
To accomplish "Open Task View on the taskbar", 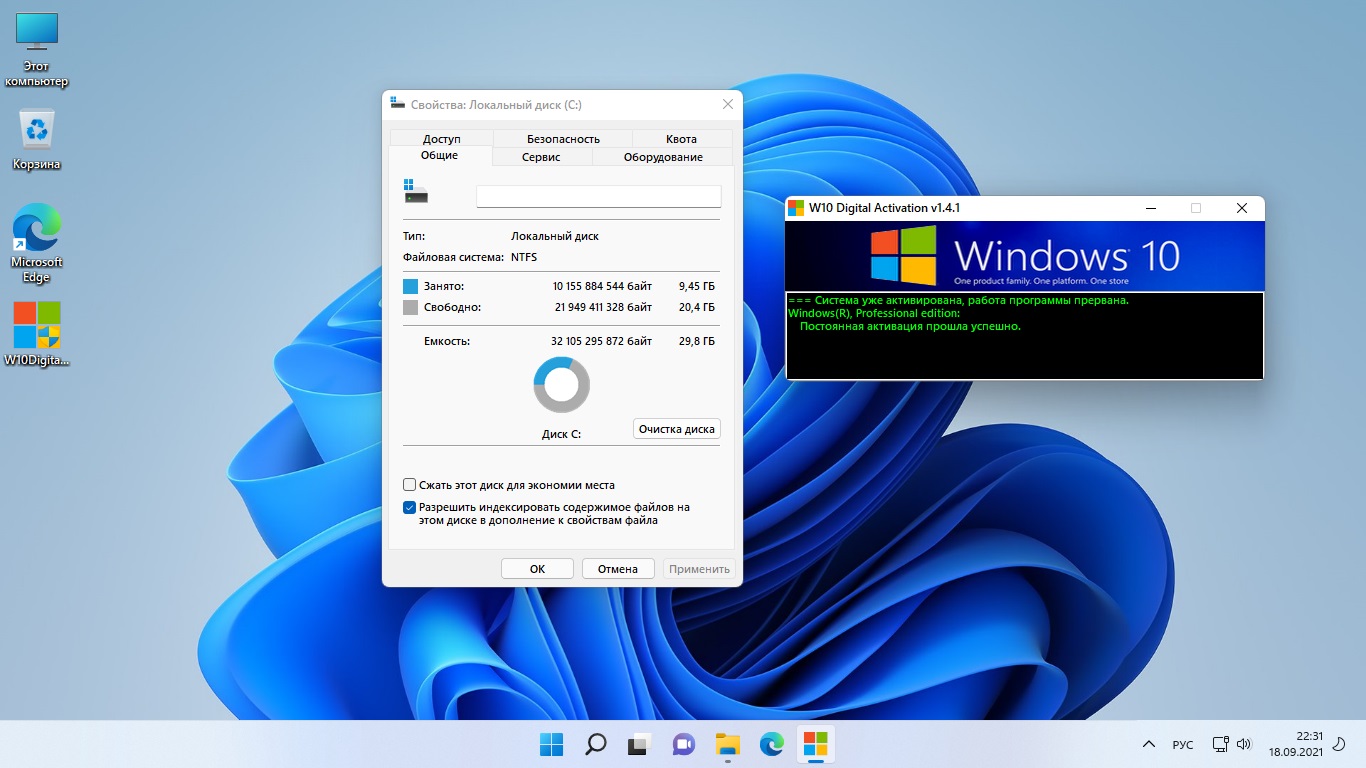I will [x=639, y=744].
